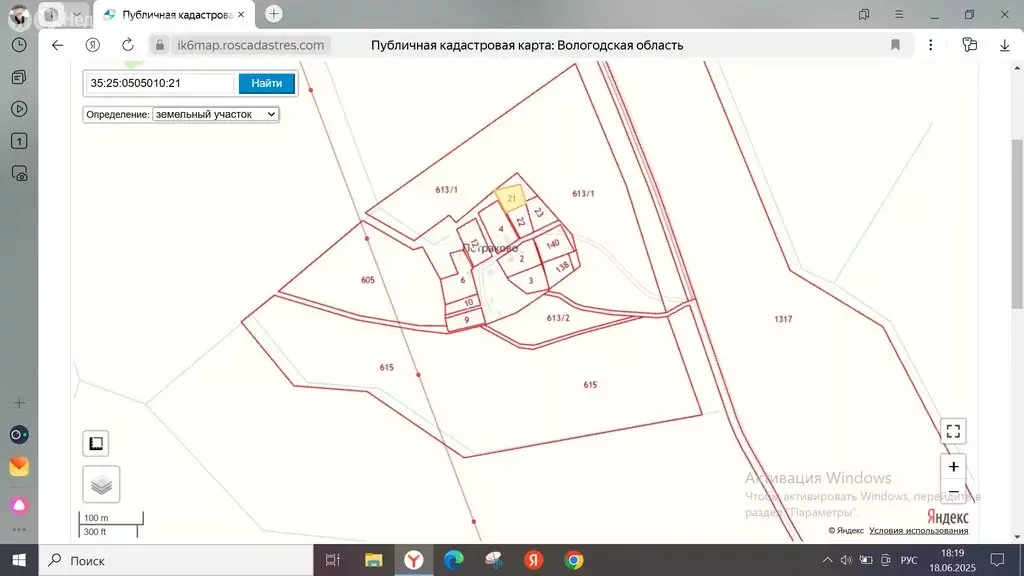
Task: Open Google Chrome from the taskbar
Action: [574, 560]
